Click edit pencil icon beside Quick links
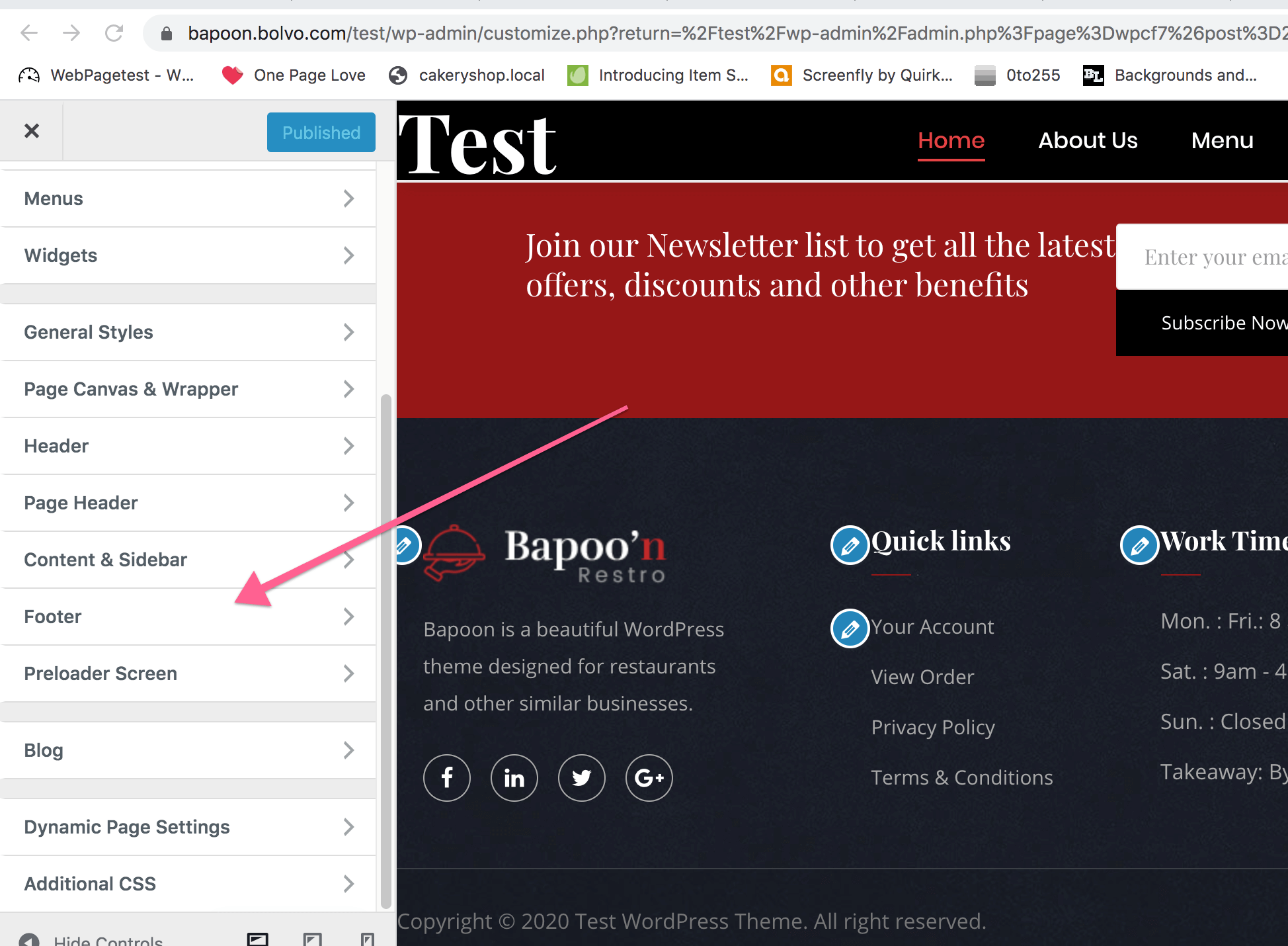The height and width of the screenshot is (946, 1288). [x=850, y=545]
